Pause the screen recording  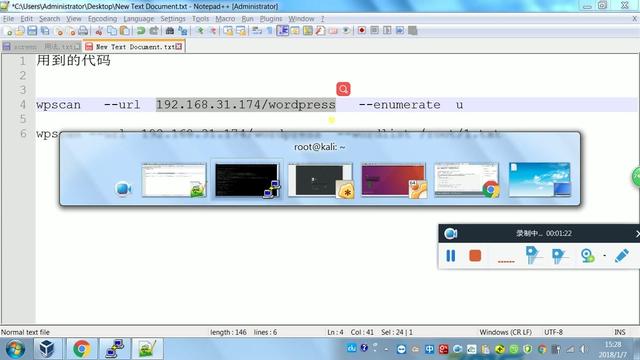click(x=451, y=256)
